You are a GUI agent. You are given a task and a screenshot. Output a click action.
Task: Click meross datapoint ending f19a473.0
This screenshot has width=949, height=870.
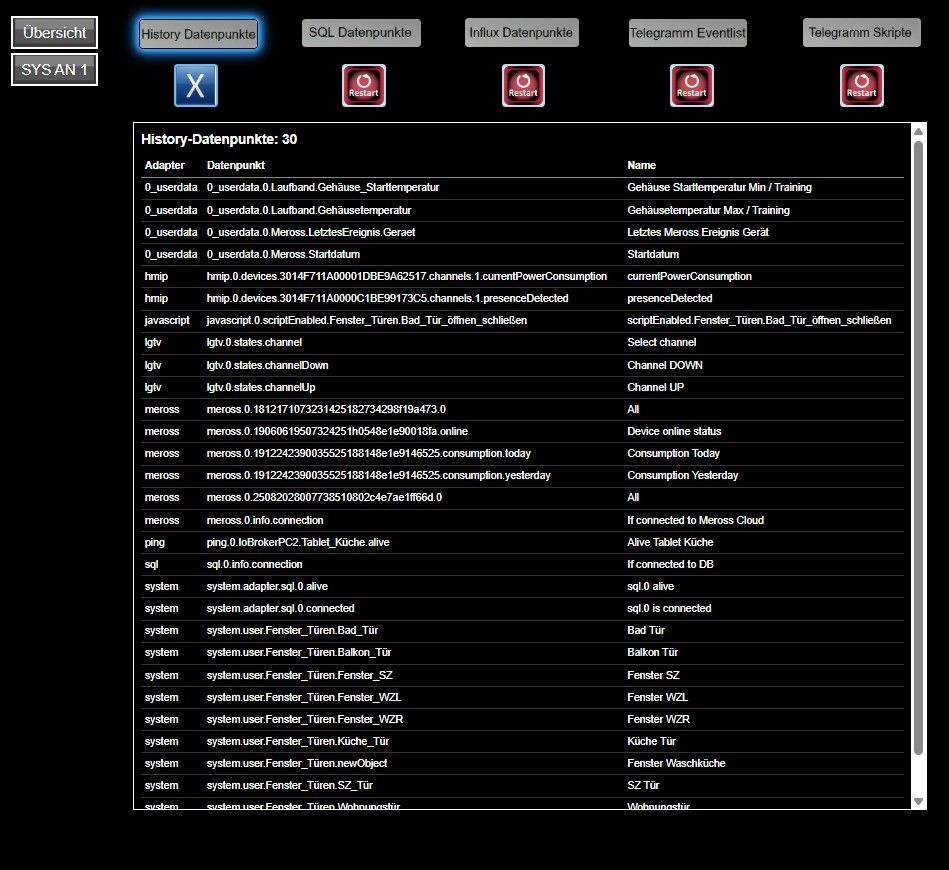[x=326, y=409]
